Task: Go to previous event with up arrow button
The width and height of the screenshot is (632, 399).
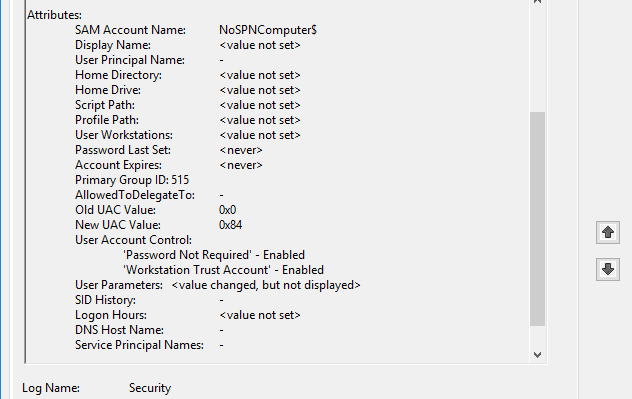Action: [608, 232]
